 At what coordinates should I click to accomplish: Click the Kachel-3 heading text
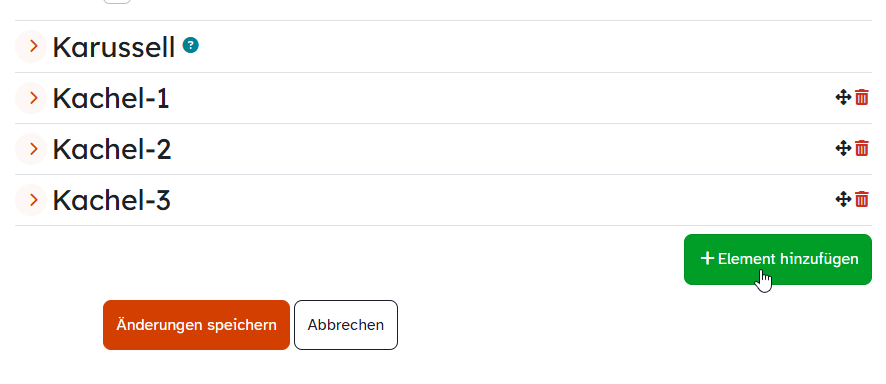112,200
